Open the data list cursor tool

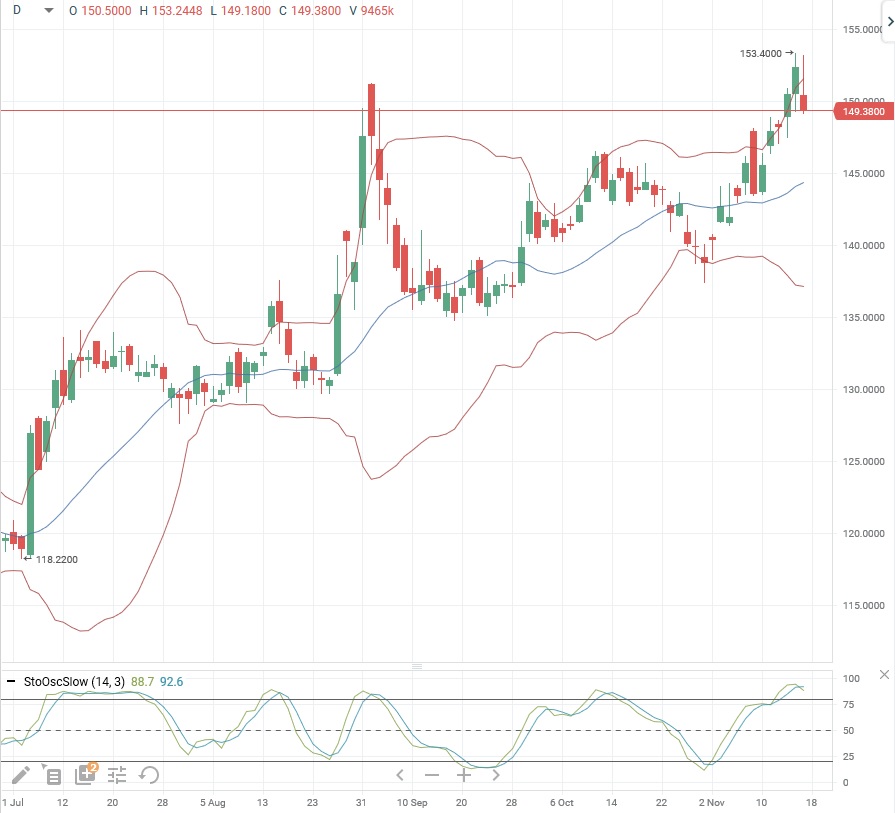click(52, 775)
